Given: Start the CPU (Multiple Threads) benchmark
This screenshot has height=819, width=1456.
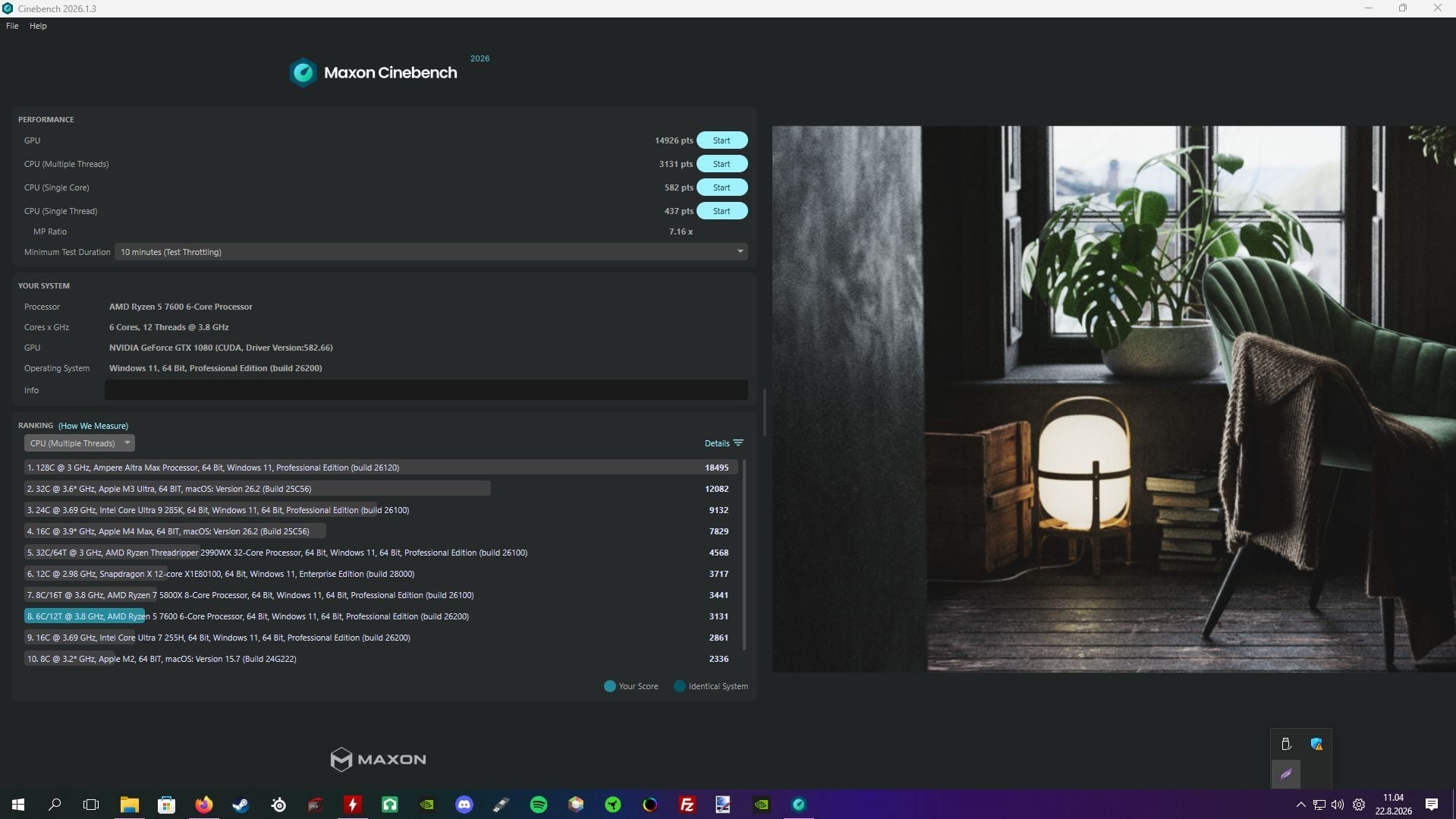Looking at the screenshot, I should (x=722, y=164).
